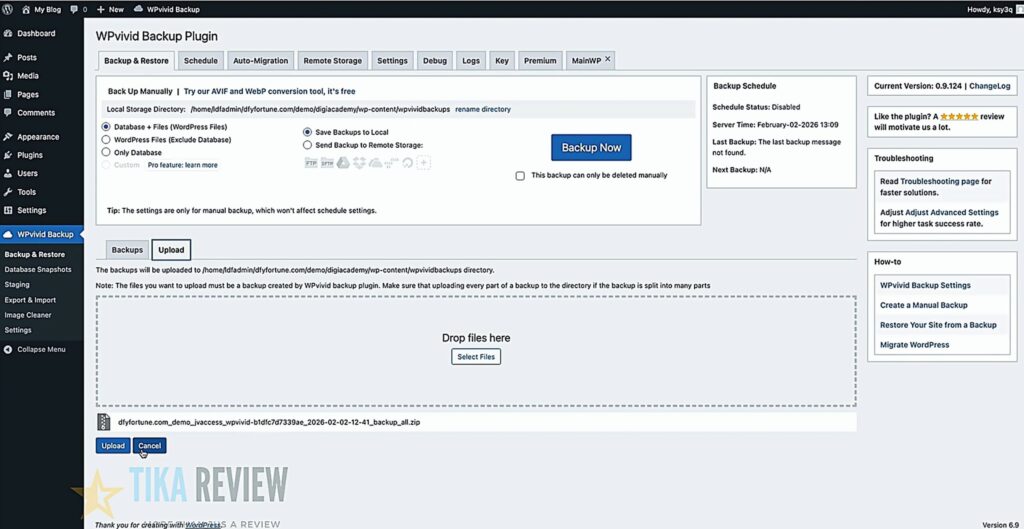Open Staging in the sidebar submenu
1024x529 pixels.
point(17,285)
